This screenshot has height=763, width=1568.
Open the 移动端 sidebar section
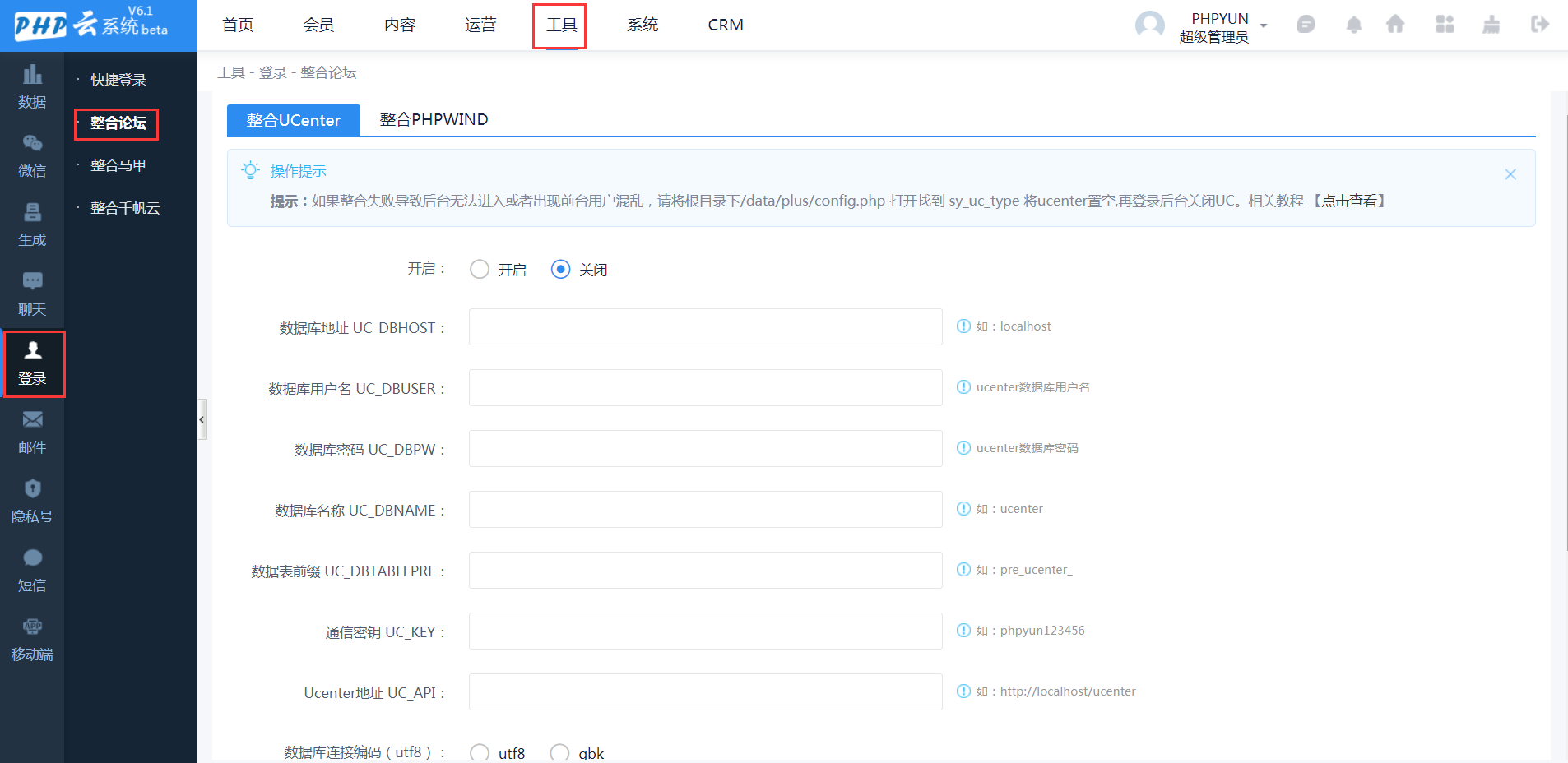[32, 640]
